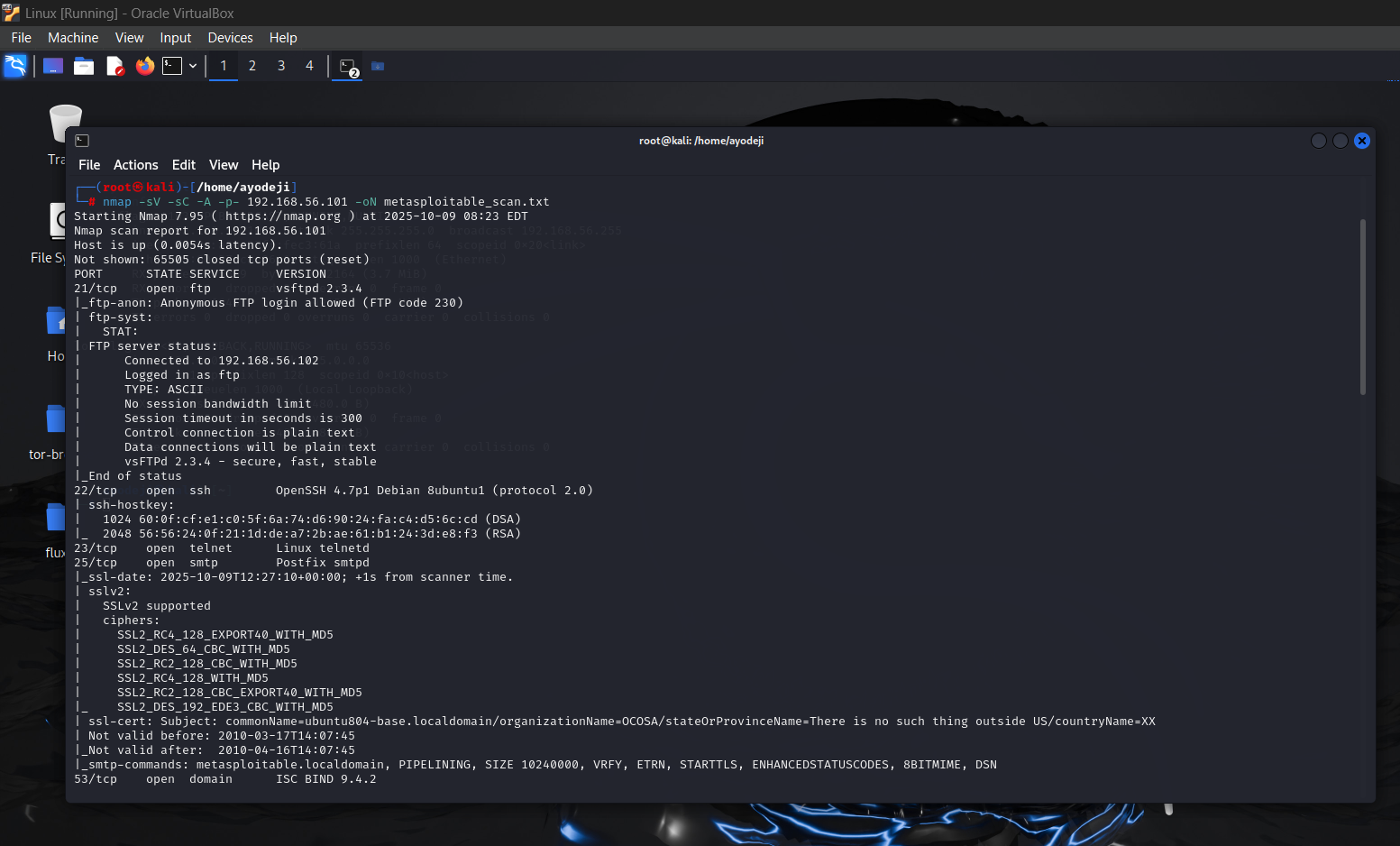The width and height of the screenshot is (1400, 846).
Task: Open VirtualBox Machine menu
Action: (73, 38)
